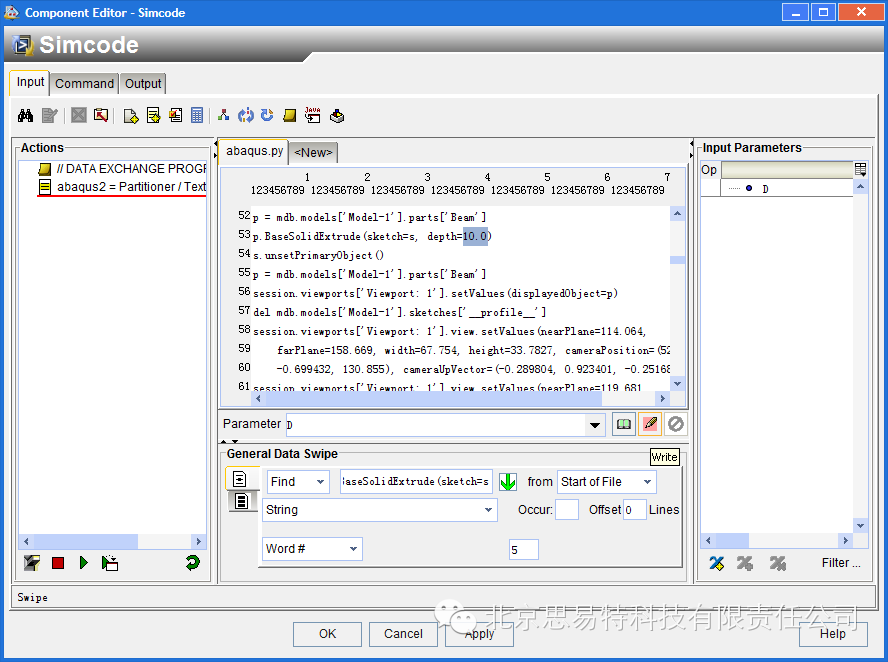Click the green play button under Actions
Image resolution: width=888 pixels, height=662 pixels.
click(83, 564)
